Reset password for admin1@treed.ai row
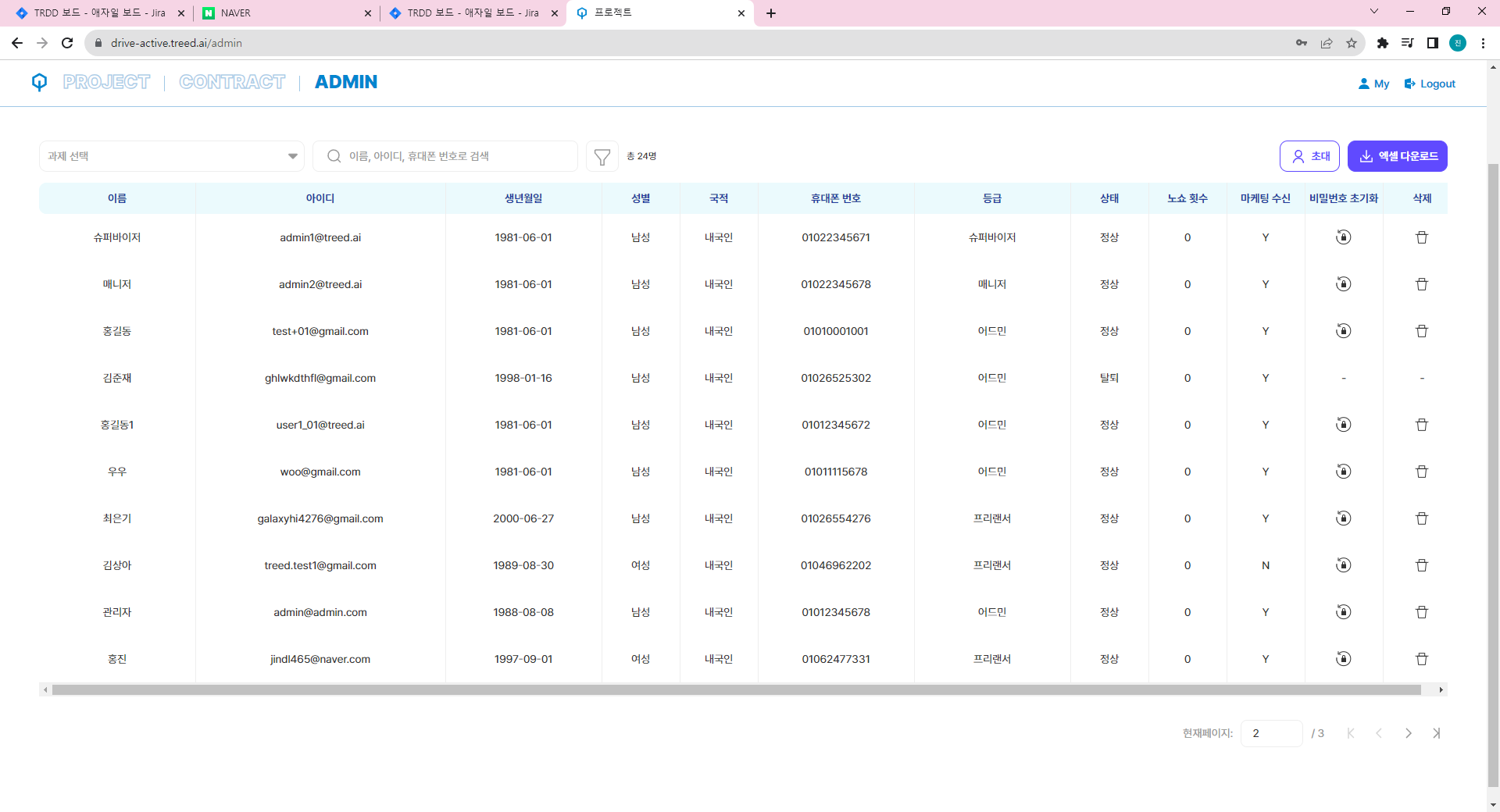The height and width of the screenshot is (812, 1500). tap(1343, 237)
